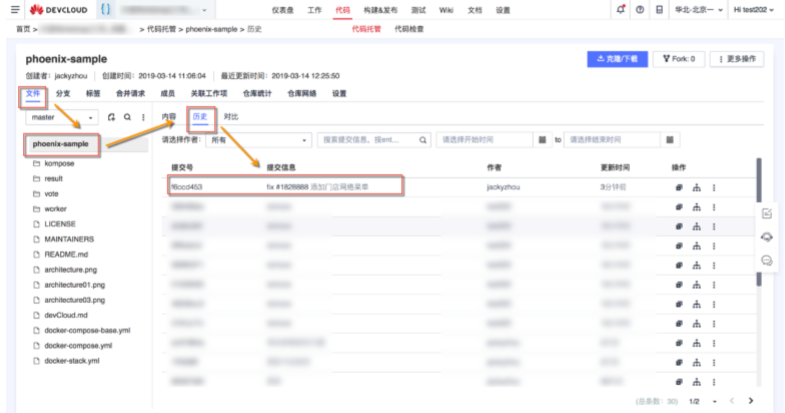Open the docker-compose.yml file
Screen dimensions: 785x413
pos(78,345)
